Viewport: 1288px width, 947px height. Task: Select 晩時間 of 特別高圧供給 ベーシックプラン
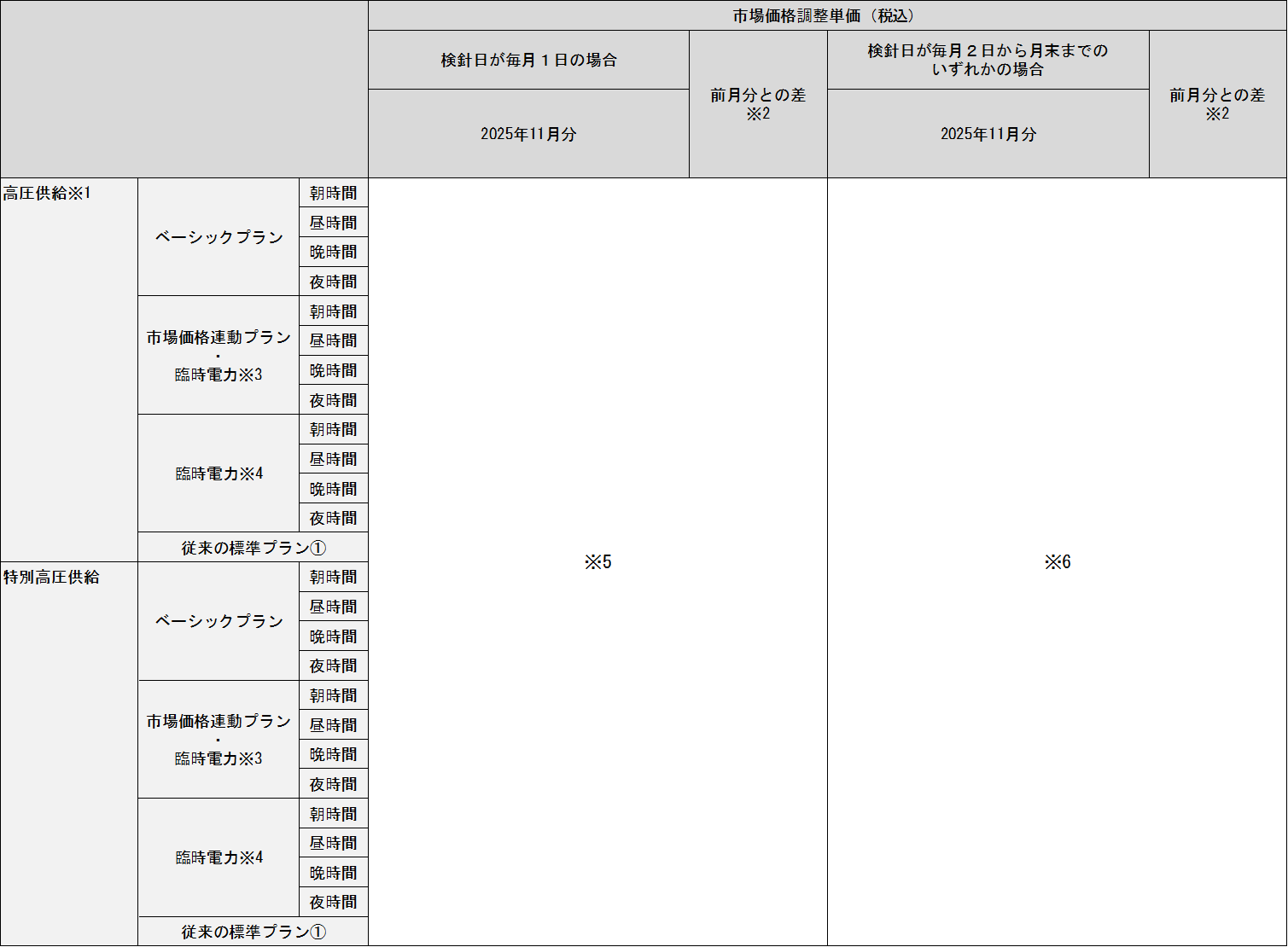pos(333,636)
